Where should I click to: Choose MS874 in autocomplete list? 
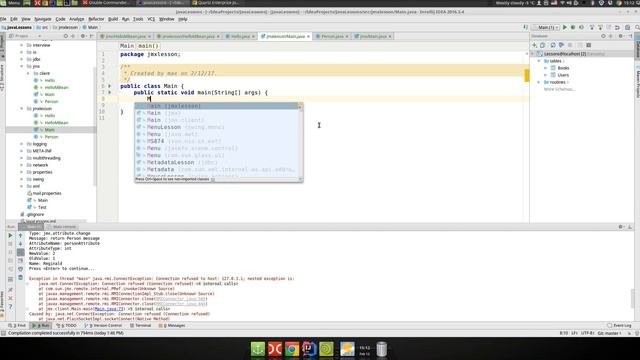(x=219, y=141)
